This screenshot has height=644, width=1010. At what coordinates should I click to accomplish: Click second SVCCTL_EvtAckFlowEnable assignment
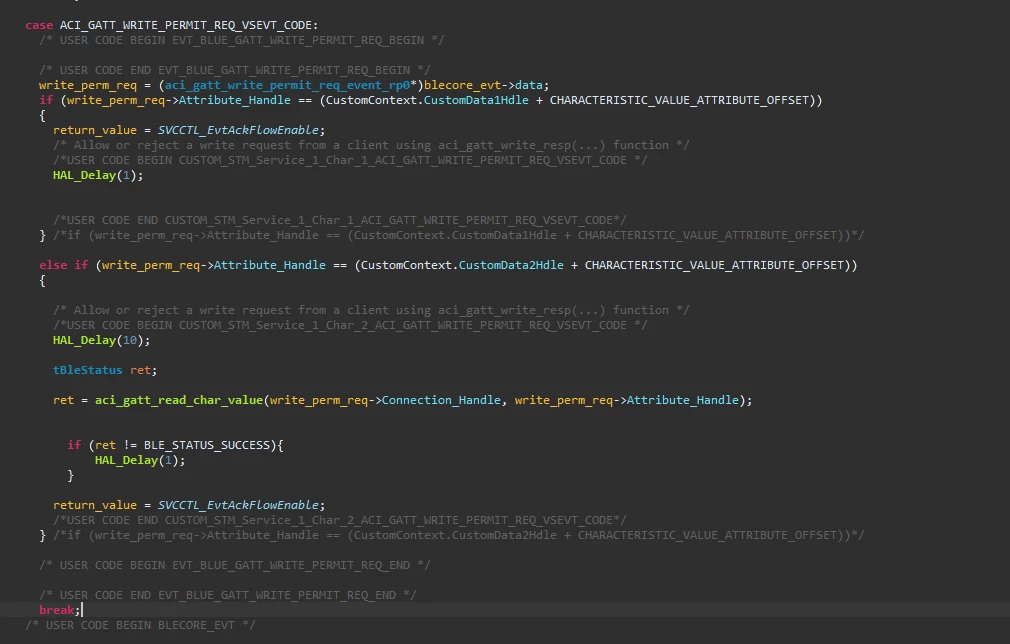pyautogui.click(x=189, y=505)
